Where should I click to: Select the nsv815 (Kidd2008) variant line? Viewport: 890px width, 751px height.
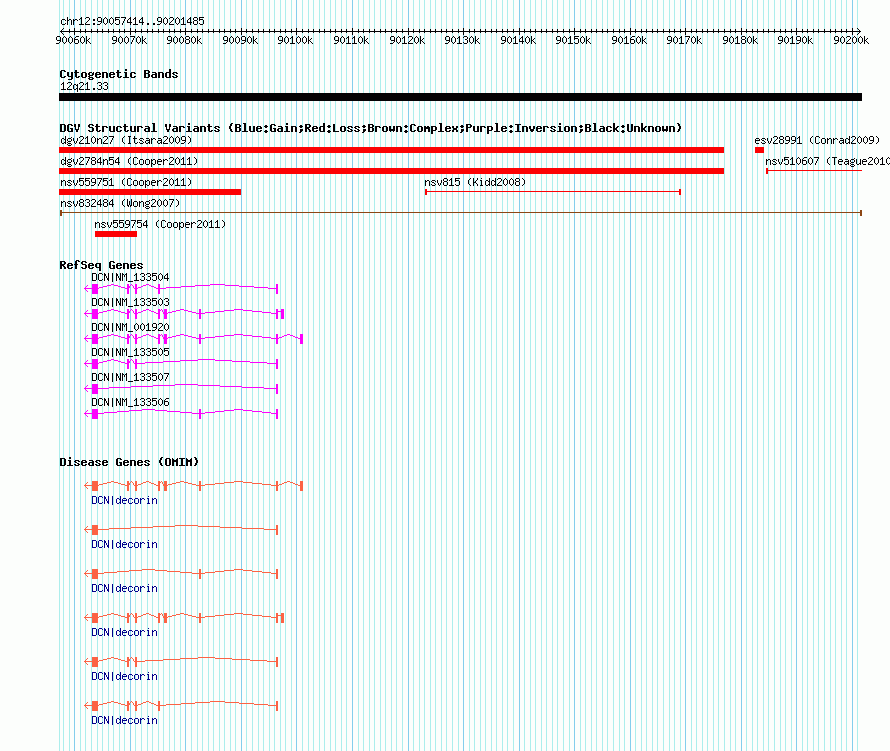[x=553, y=192]
